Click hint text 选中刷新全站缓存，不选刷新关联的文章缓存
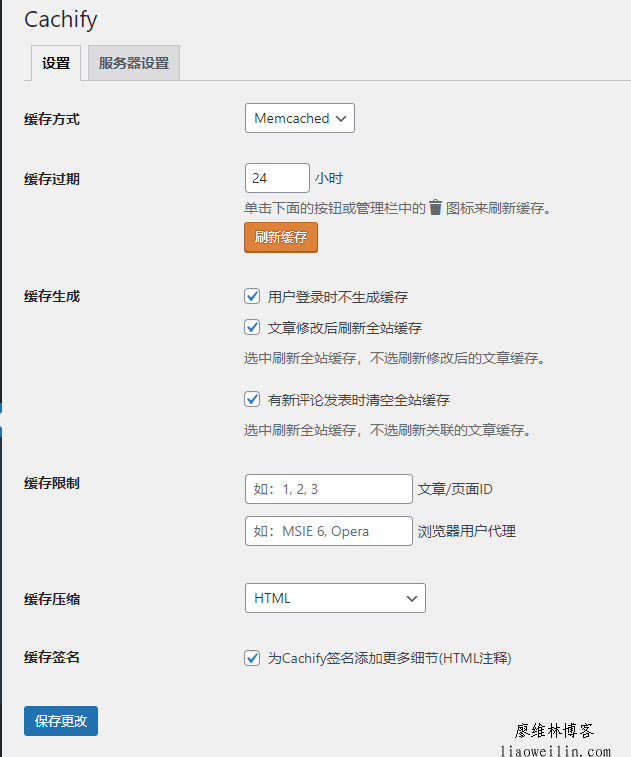 pos(388,430)
